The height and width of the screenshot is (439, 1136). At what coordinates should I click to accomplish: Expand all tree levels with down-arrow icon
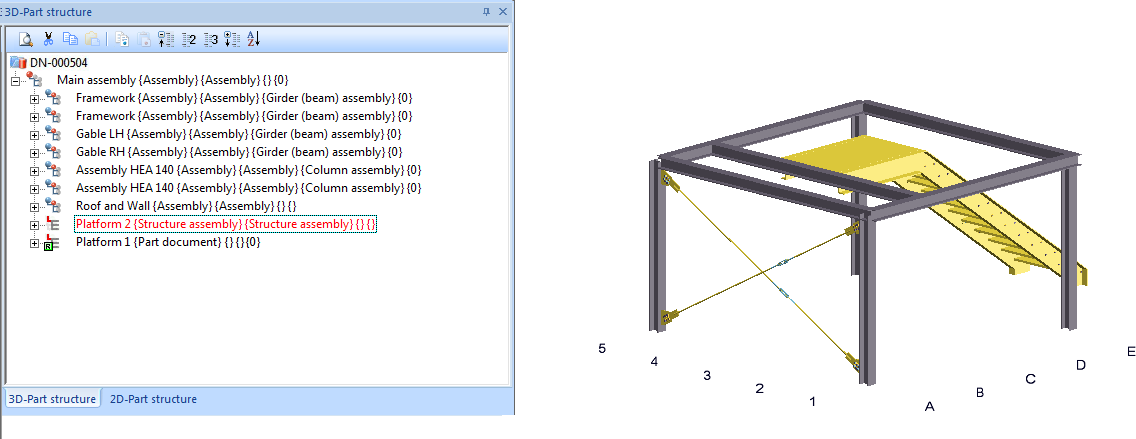232,39
